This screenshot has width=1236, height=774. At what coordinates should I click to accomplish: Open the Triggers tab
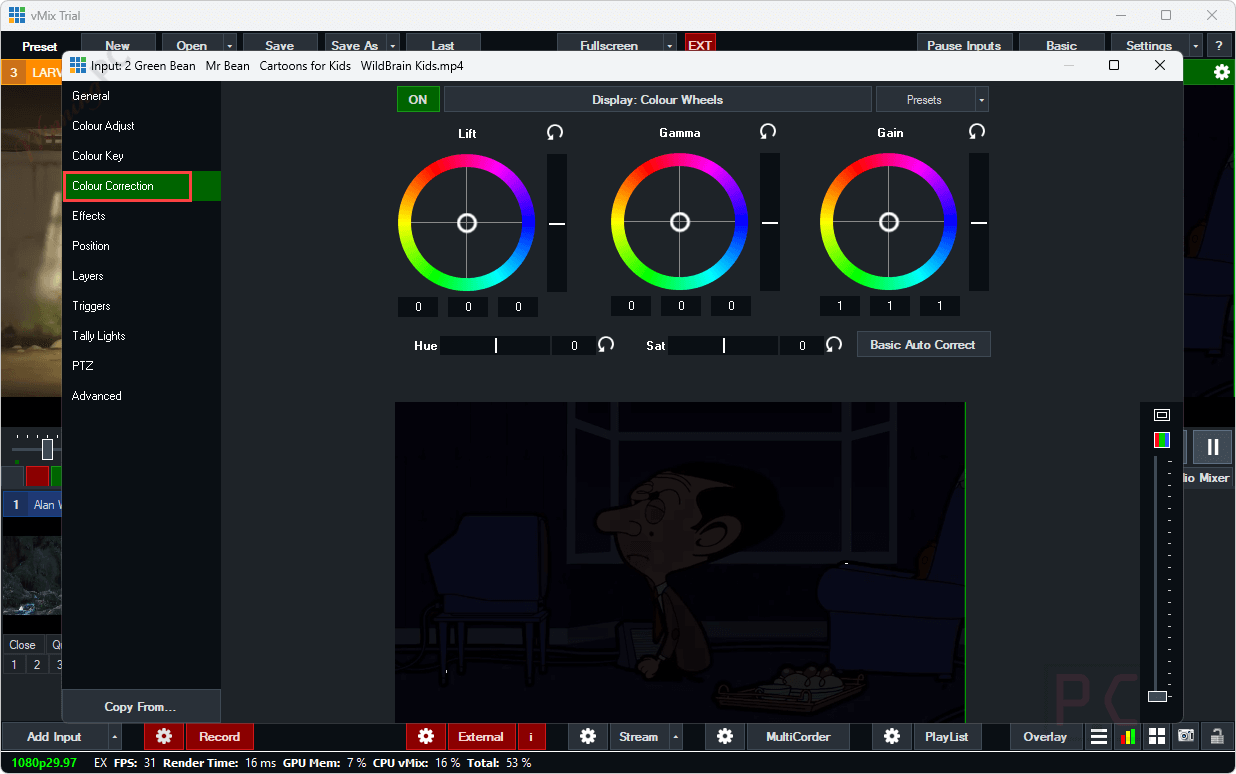coord(141,306)
